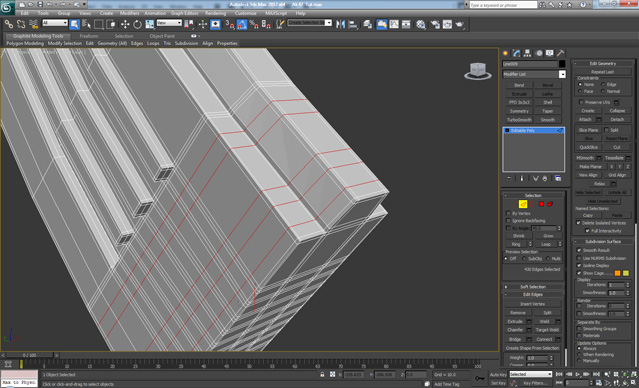Enable the By Vertex checkbox
The width and height of the screenshot is (639, 388).
click(508, 214)
